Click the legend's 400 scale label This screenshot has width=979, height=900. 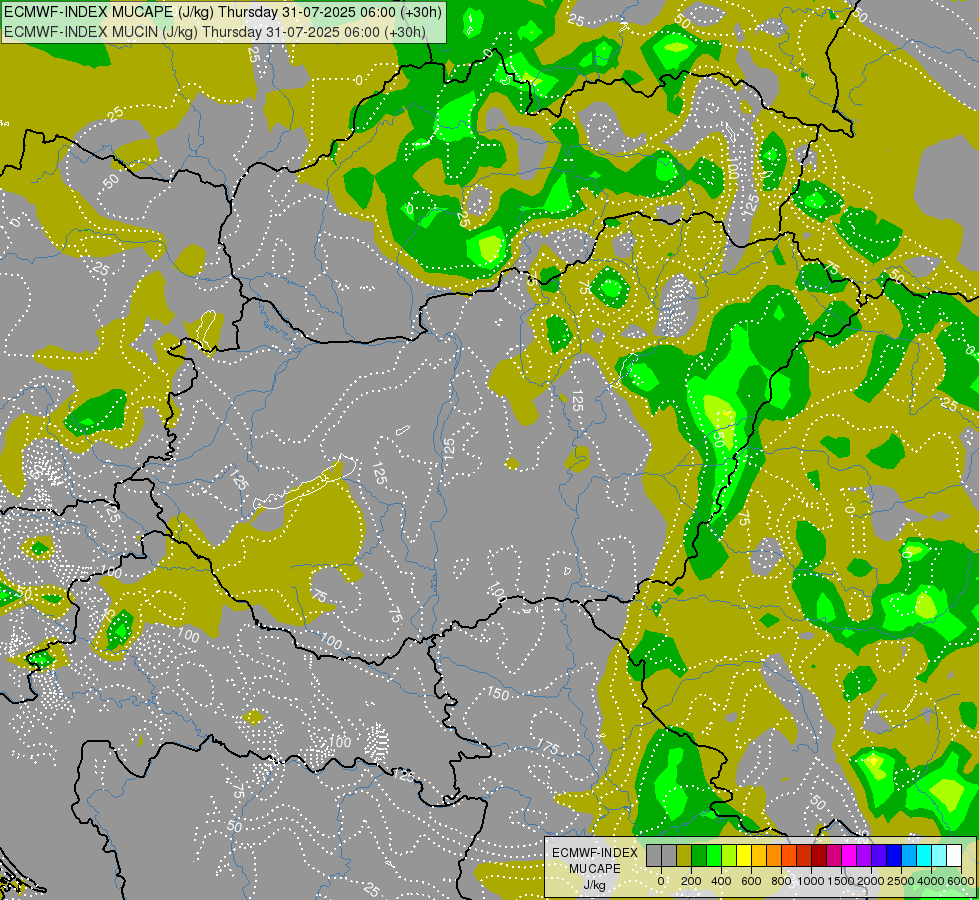721,881
